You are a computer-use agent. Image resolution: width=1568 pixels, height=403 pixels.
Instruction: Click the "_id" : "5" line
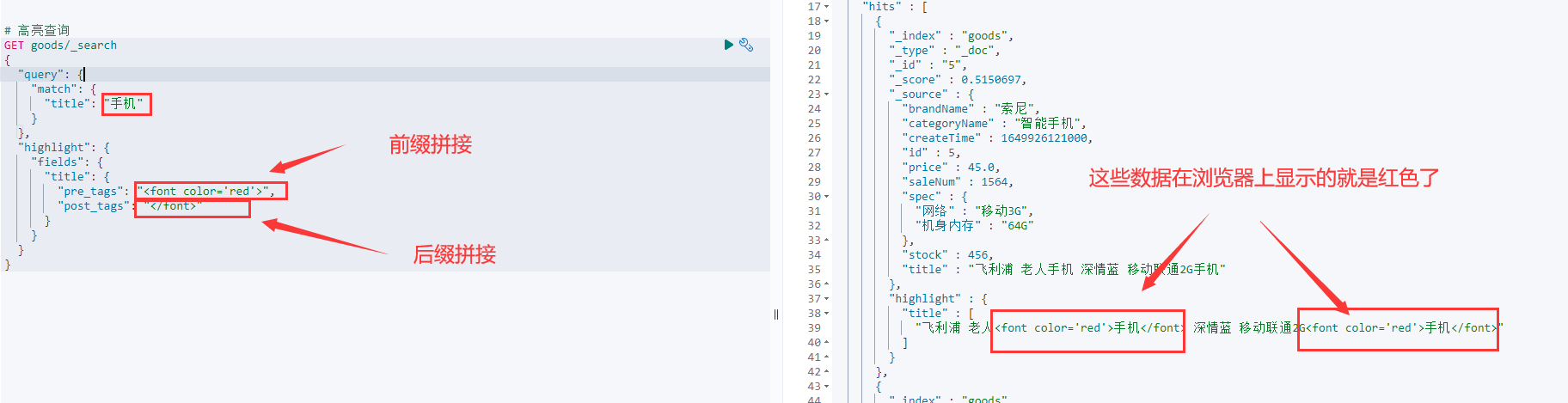(x=928, y=65)
